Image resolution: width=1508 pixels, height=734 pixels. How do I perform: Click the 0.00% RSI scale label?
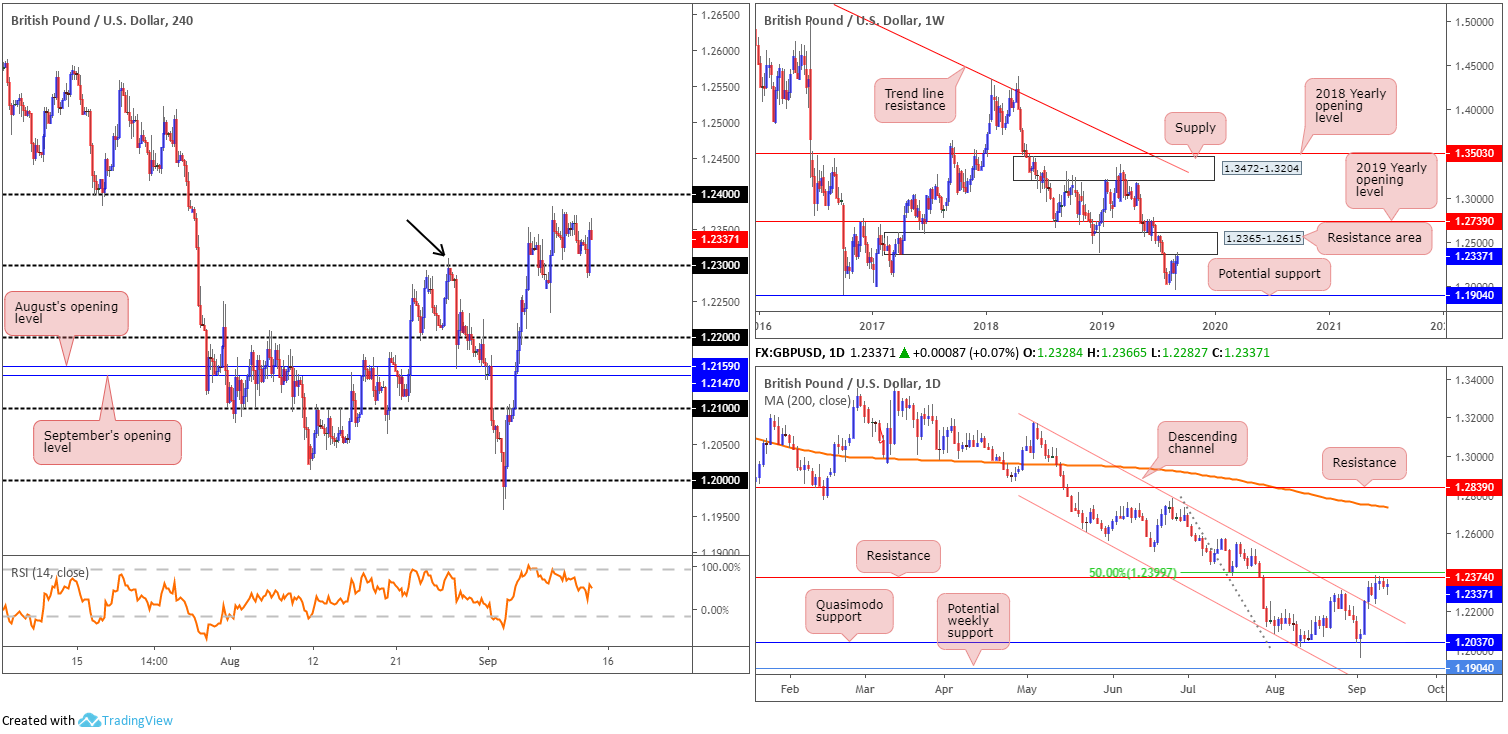(x=715, y=610)
